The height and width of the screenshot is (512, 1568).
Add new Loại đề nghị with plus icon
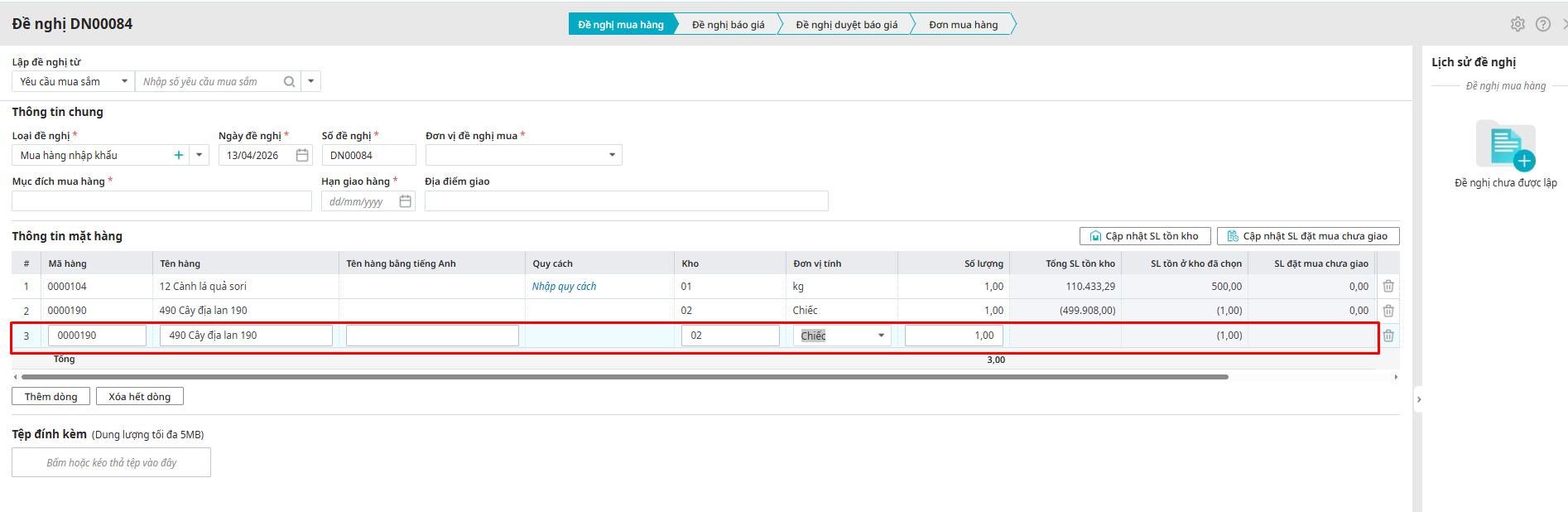tap(178, 155)
